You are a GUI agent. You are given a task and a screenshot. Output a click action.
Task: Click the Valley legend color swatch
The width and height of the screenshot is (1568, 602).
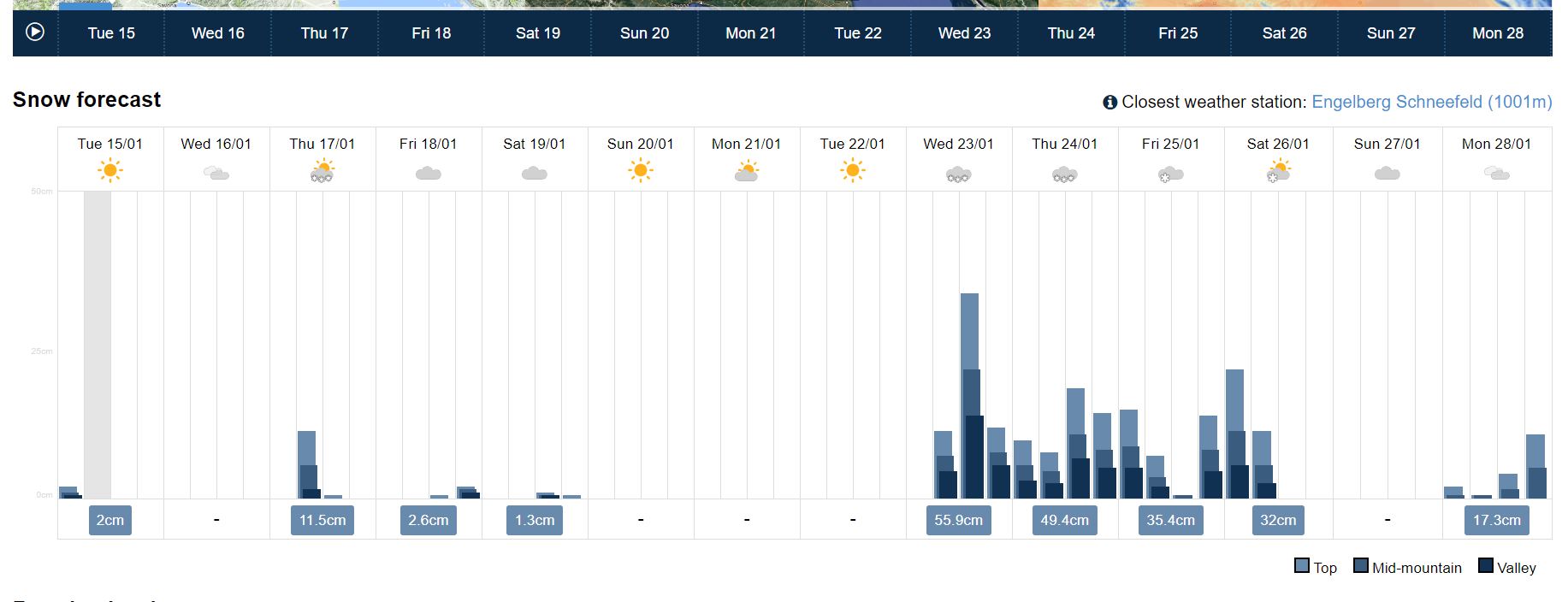click(1486, 566)
